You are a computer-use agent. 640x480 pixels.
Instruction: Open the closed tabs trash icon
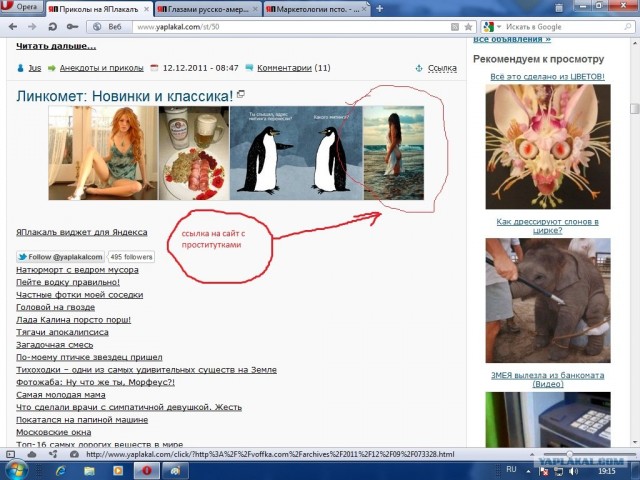[x=559, y=7]
